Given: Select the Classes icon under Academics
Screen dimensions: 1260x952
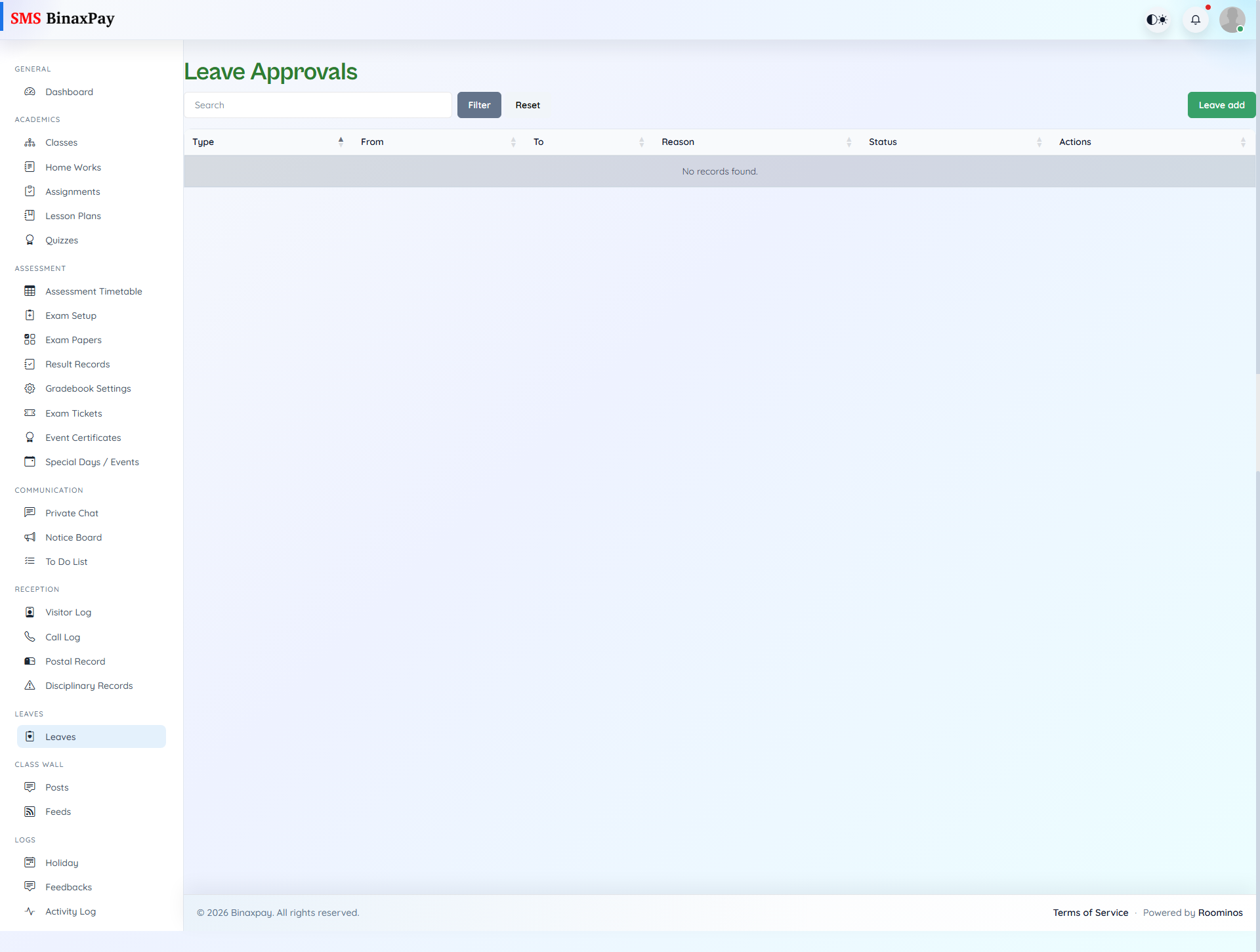Looking at the screenshot, I should tap(30, 142).
